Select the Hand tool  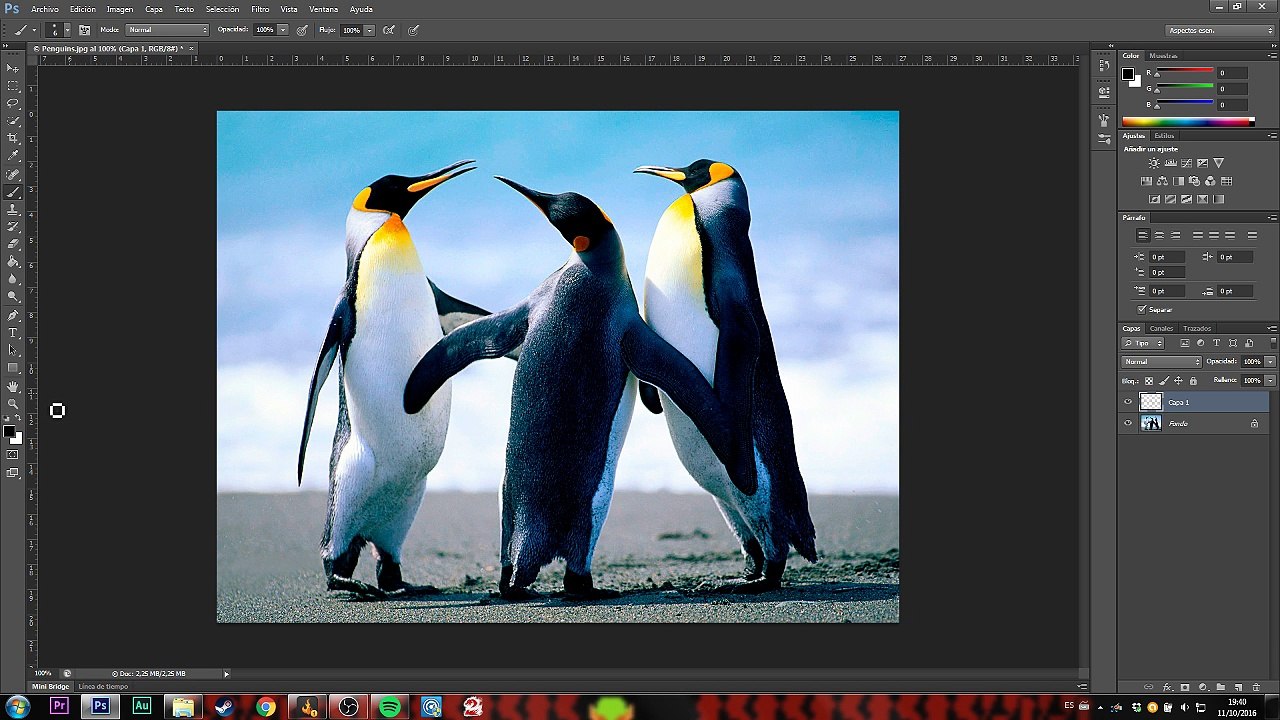pyautogui.click(x=13, y=386)
